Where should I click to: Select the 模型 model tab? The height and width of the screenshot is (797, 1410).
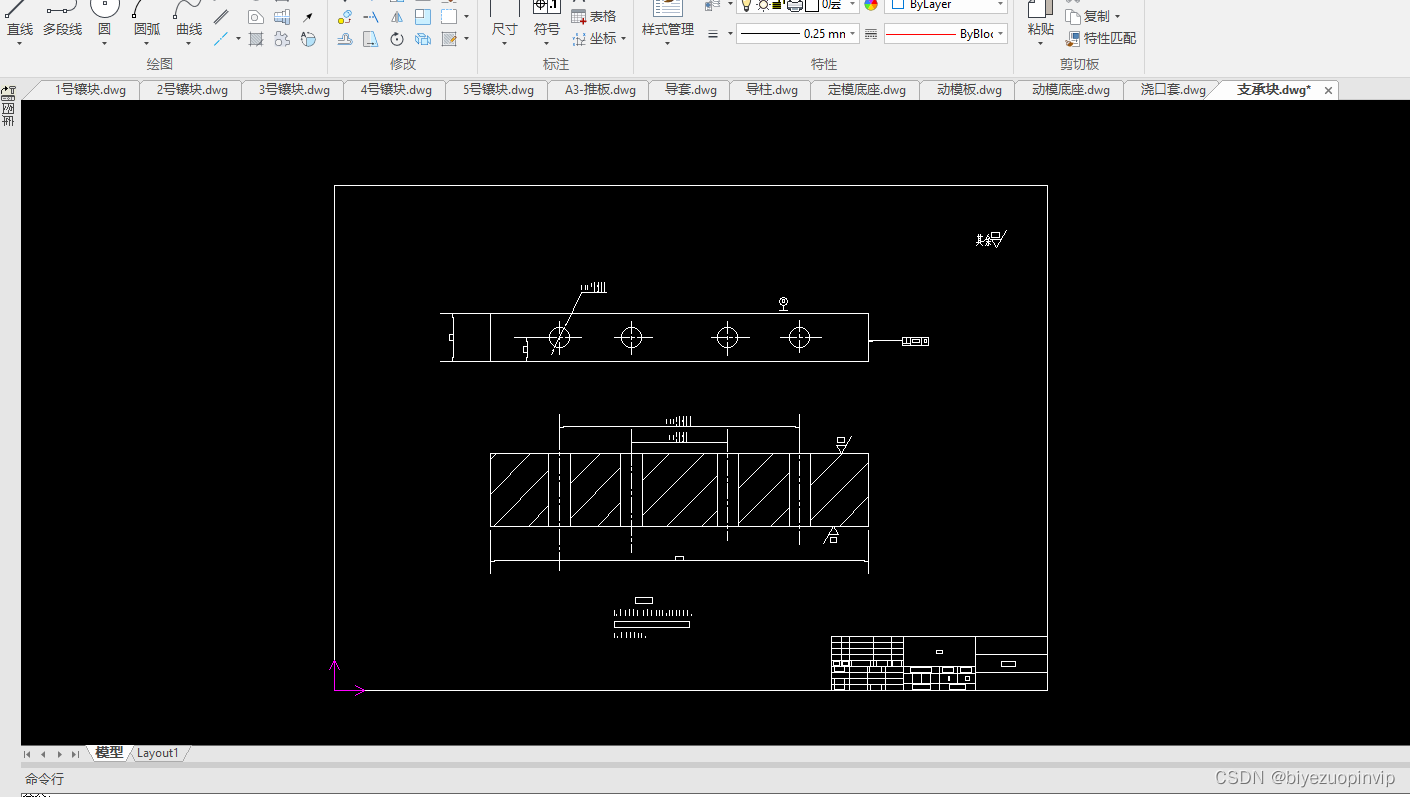click(x=109, y=753)
